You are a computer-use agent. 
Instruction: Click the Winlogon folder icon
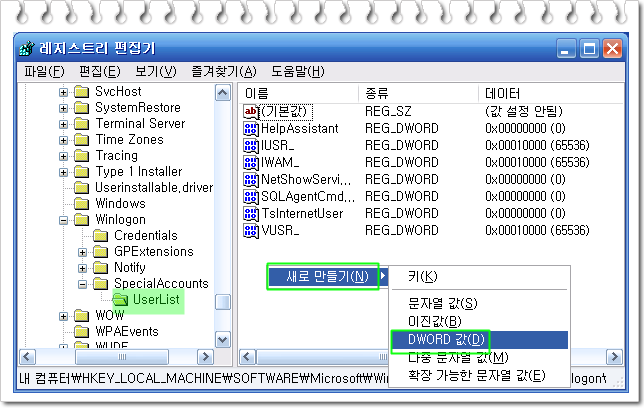pyautogui.click(x=81, y=220)
